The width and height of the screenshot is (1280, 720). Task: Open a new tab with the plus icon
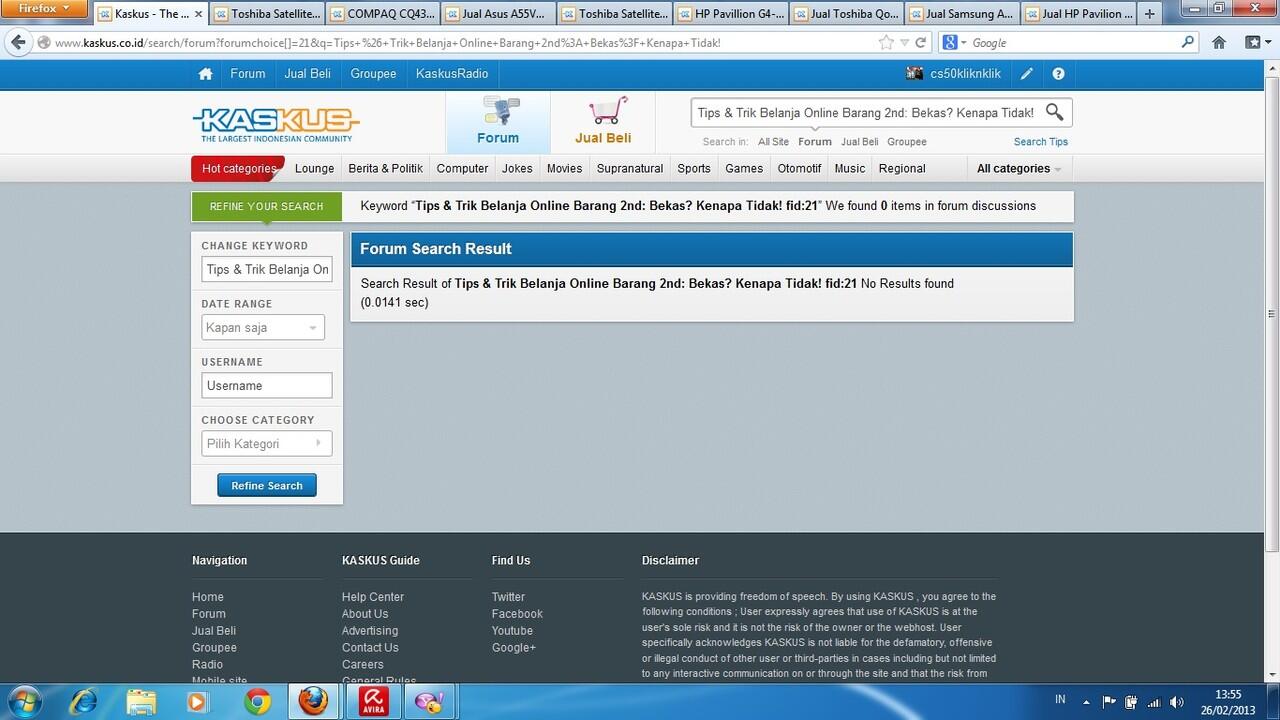coord(1150,14)
